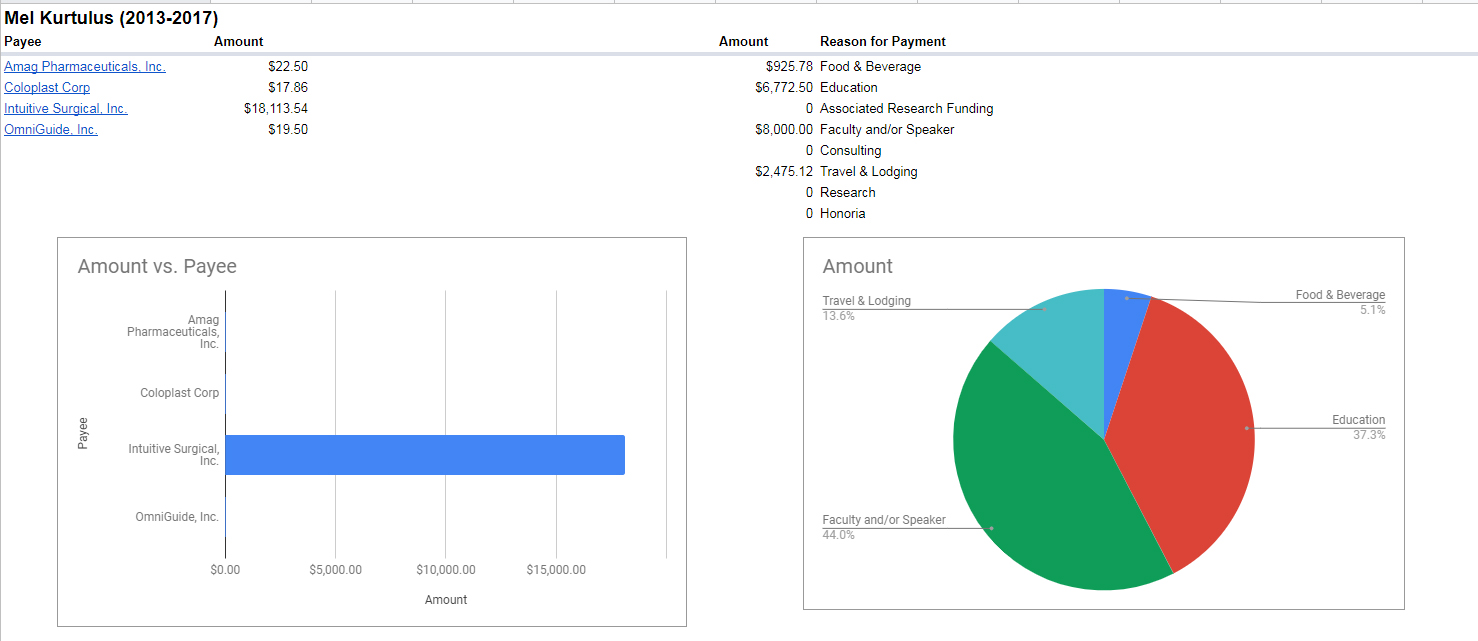The width and height of the screenshot is (1478, 641).
Task: Click the bar chart's Payee axis title
Action: click(83, 433)
